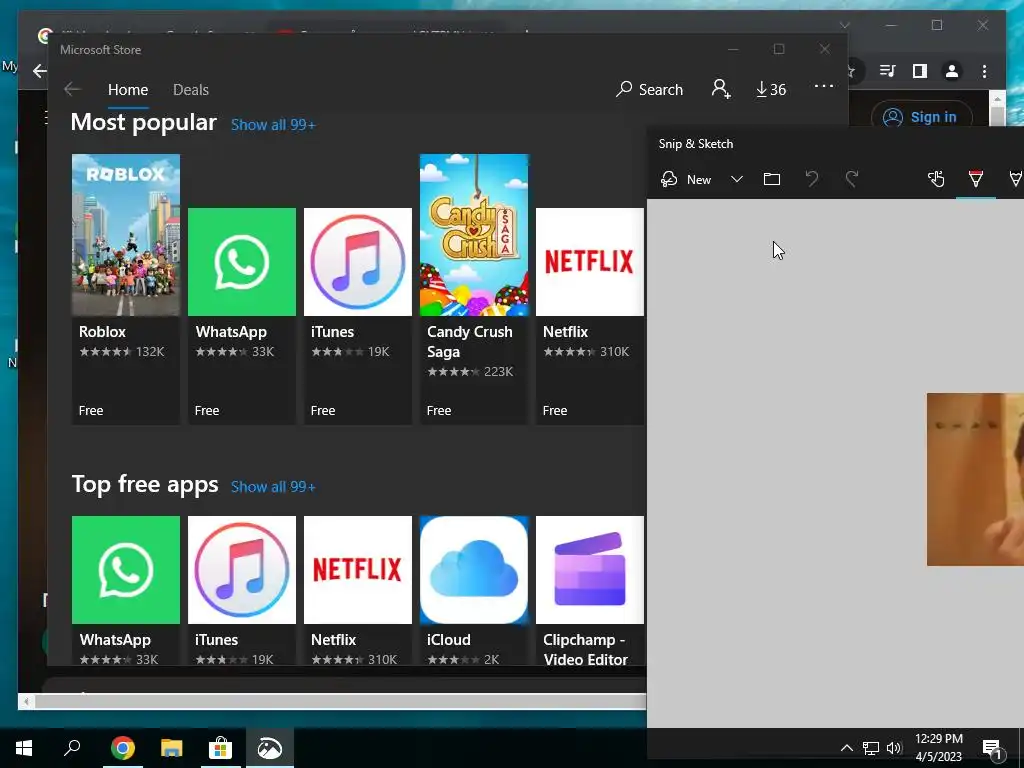Open iTunes tile in Most popular

click(x=358, y=316)
